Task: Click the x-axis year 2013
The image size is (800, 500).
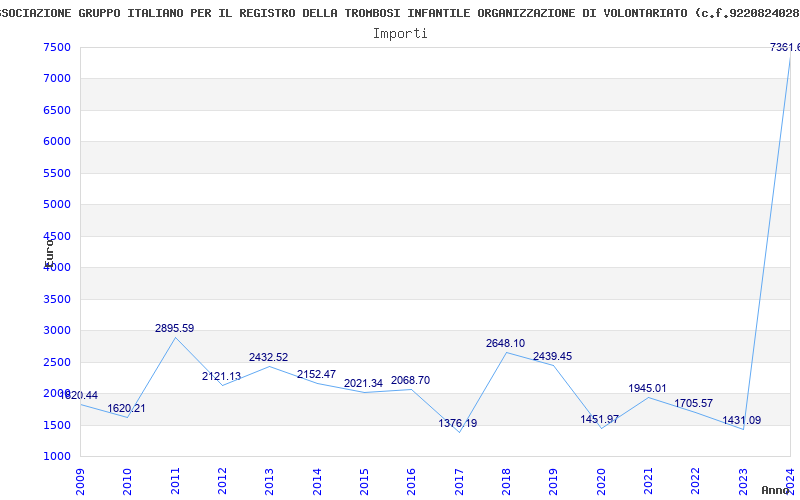Action: click(x=269, y=482)
